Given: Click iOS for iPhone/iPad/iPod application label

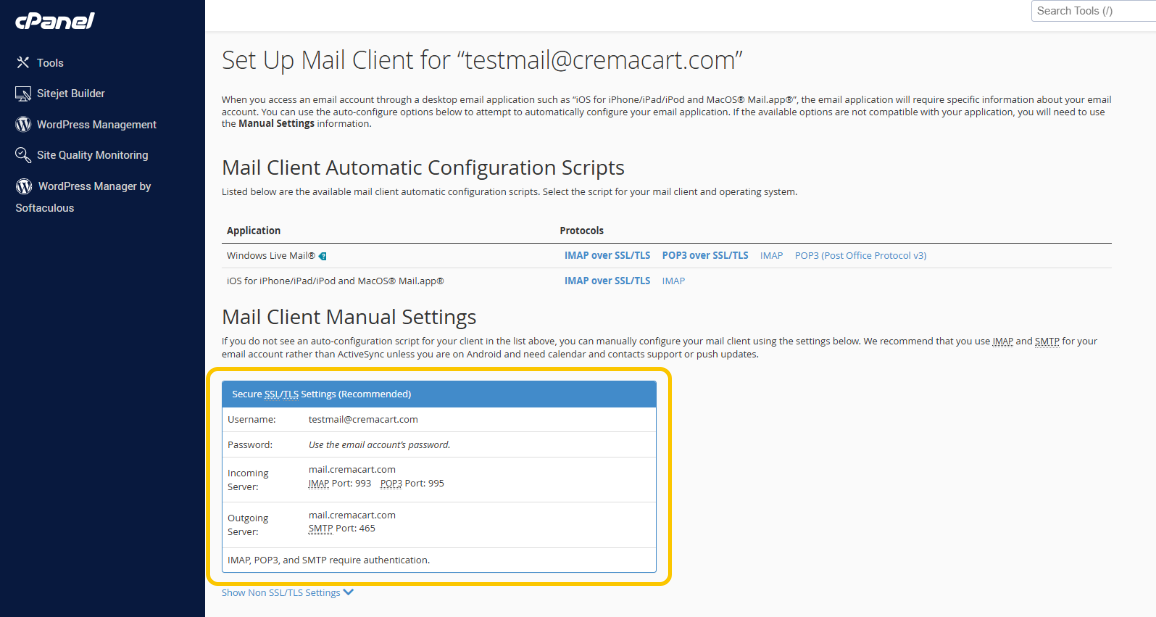Looking at the screenshot, I should coord(335,281).
